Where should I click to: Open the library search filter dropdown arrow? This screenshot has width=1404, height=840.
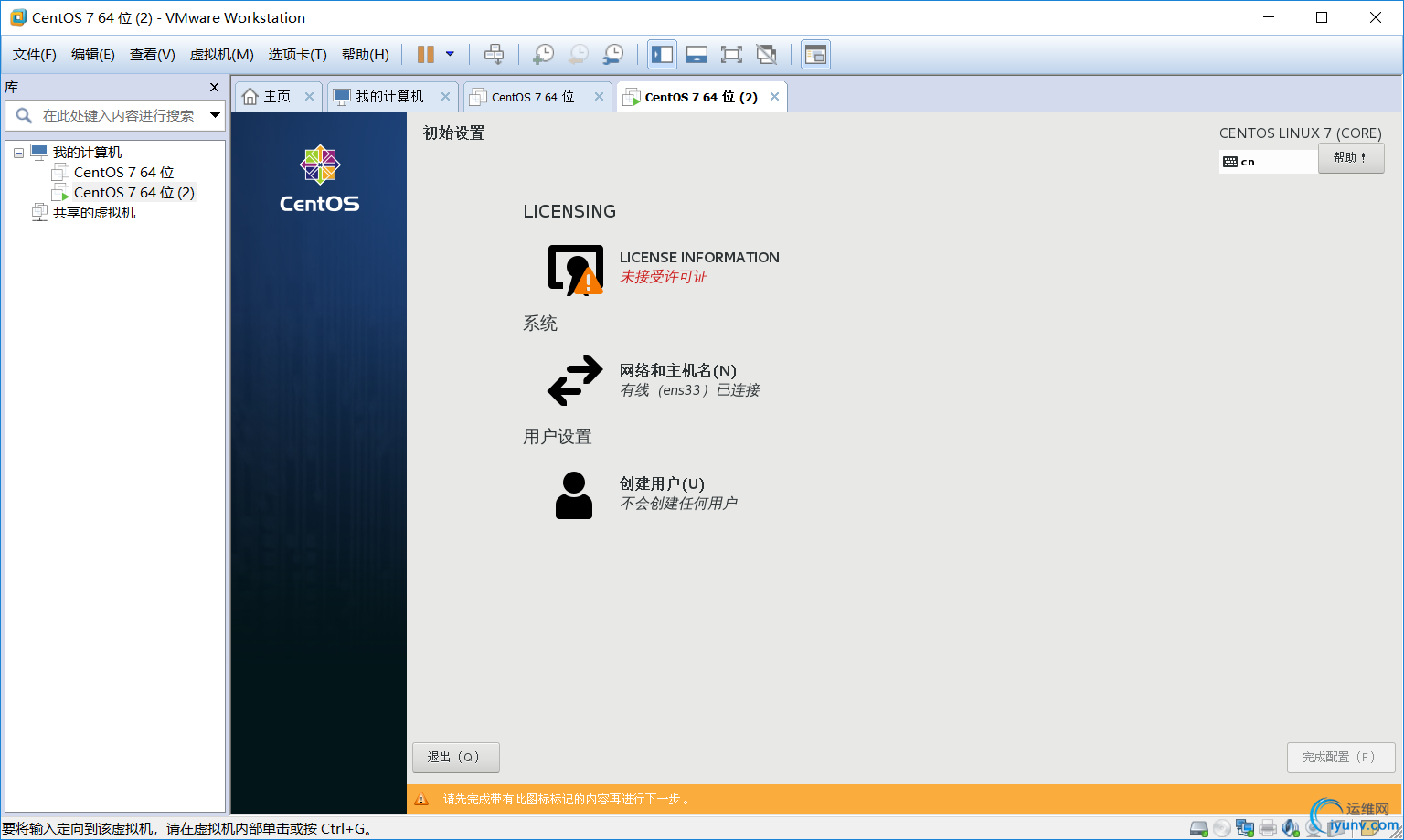click(x=216, y=115)
